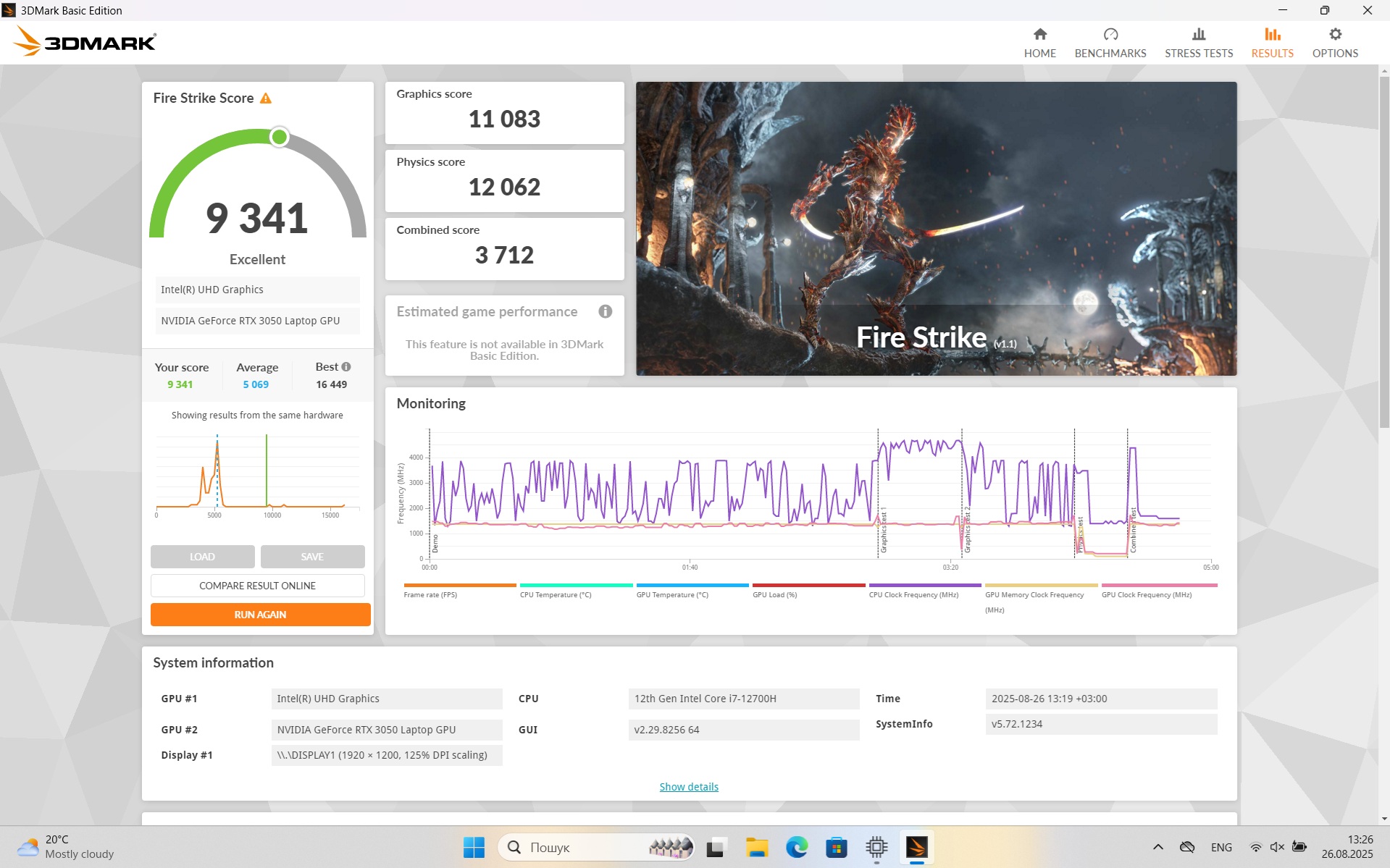Open File Explorer from the taskbar

point(756,847)
